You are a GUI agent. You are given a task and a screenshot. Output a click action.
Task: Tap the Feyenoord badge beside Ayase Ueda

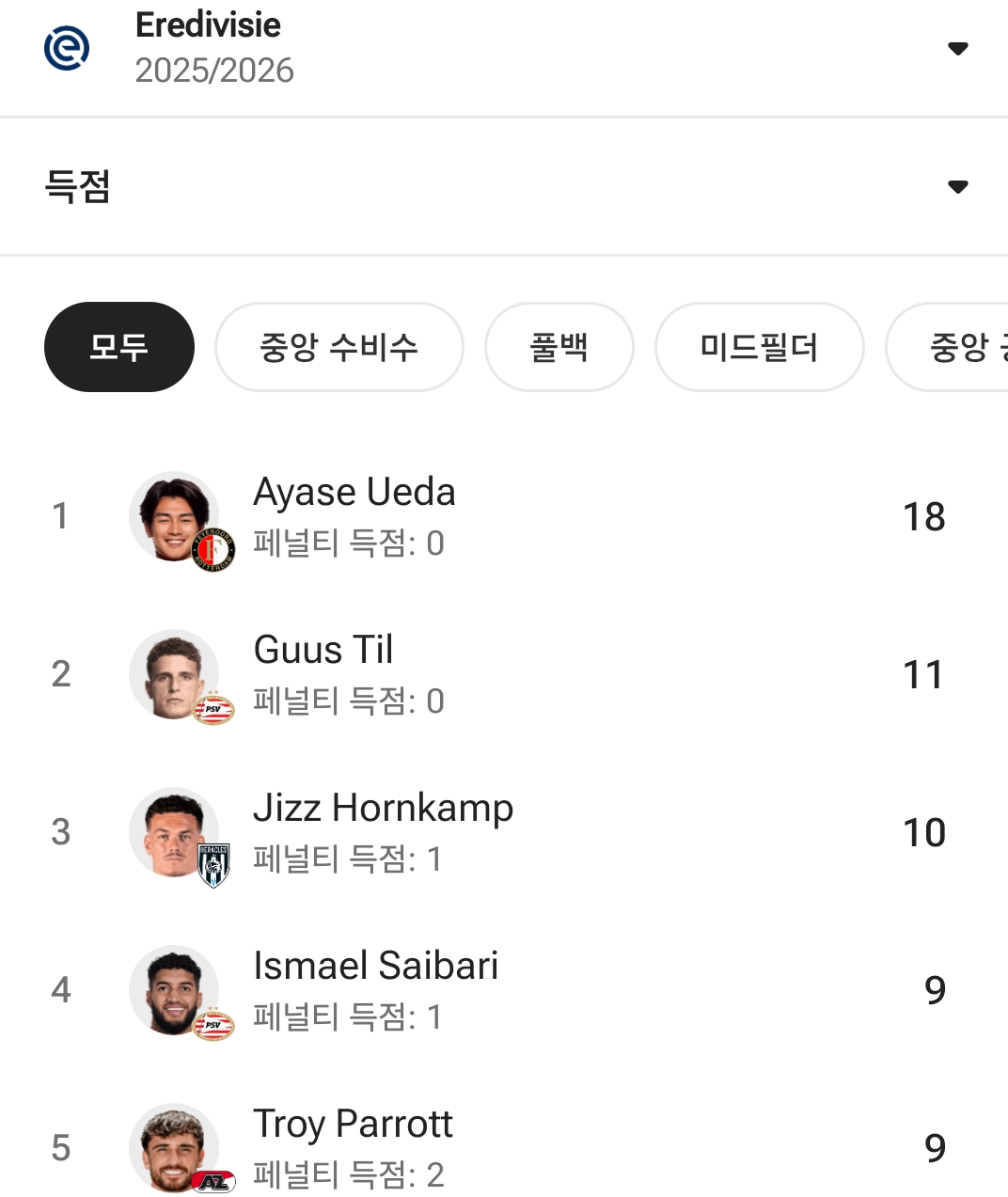[213, 550]
